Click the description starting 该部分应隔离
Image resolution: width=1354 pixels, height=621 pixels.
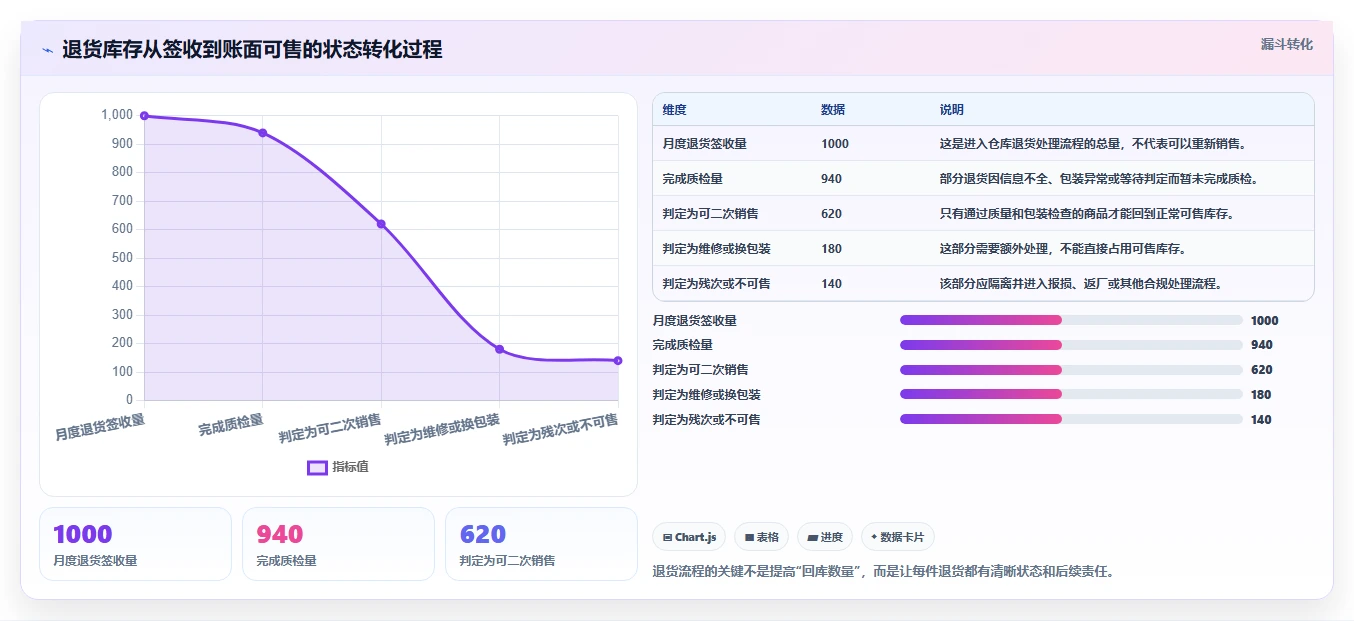1081,284
